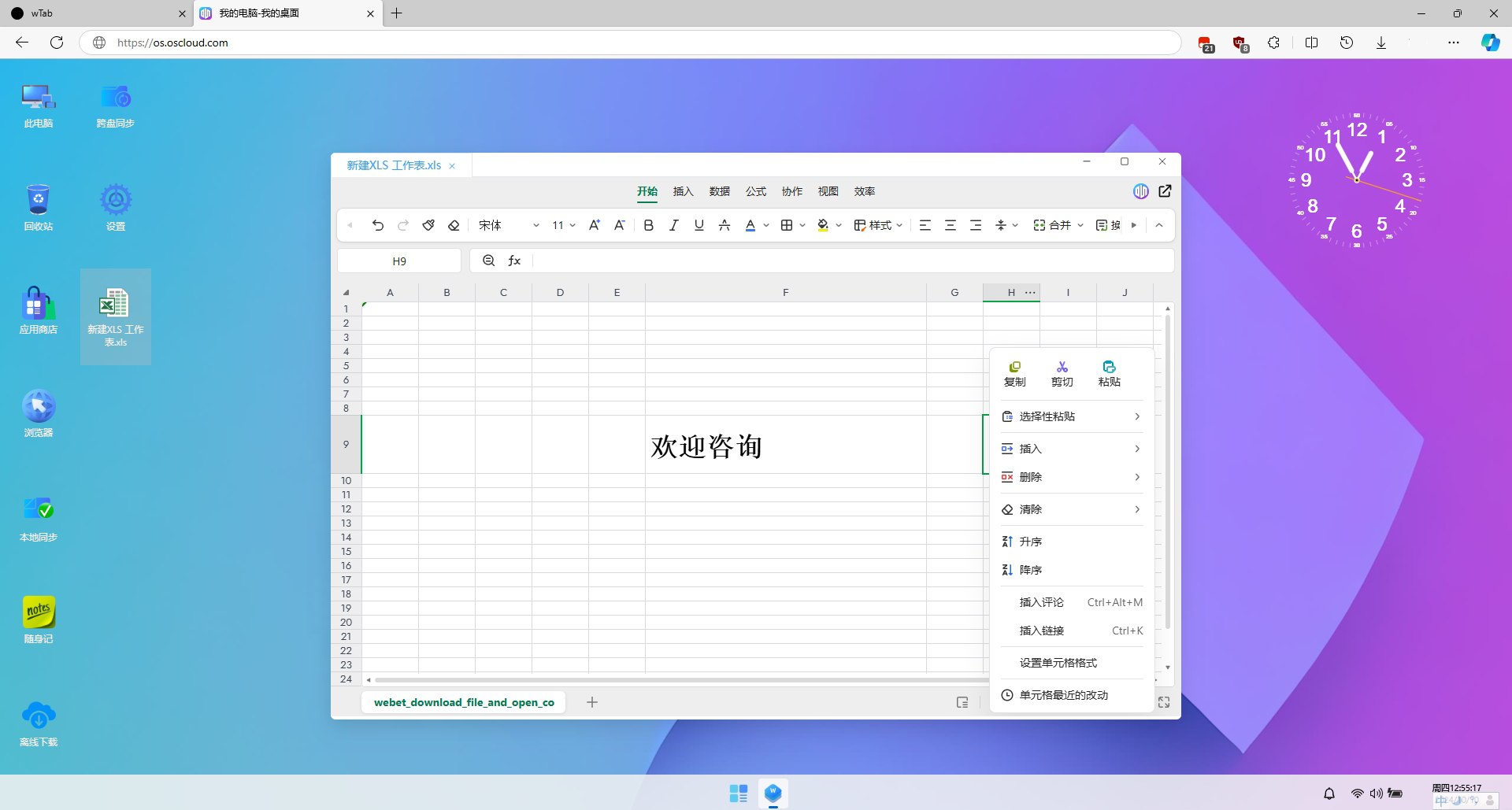Image resolution: width=1512 pixels, height=810 pixels.
Task: Collapse the toolbar with the up chevron
Action: (x=1159, y=225)
